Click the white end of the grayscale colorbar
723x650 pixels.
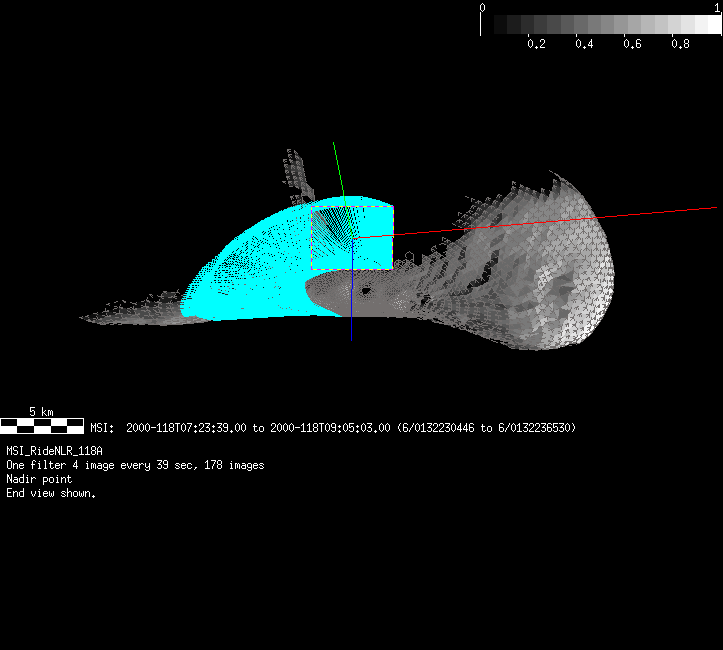pyautogui.click(x=710, y=24)
